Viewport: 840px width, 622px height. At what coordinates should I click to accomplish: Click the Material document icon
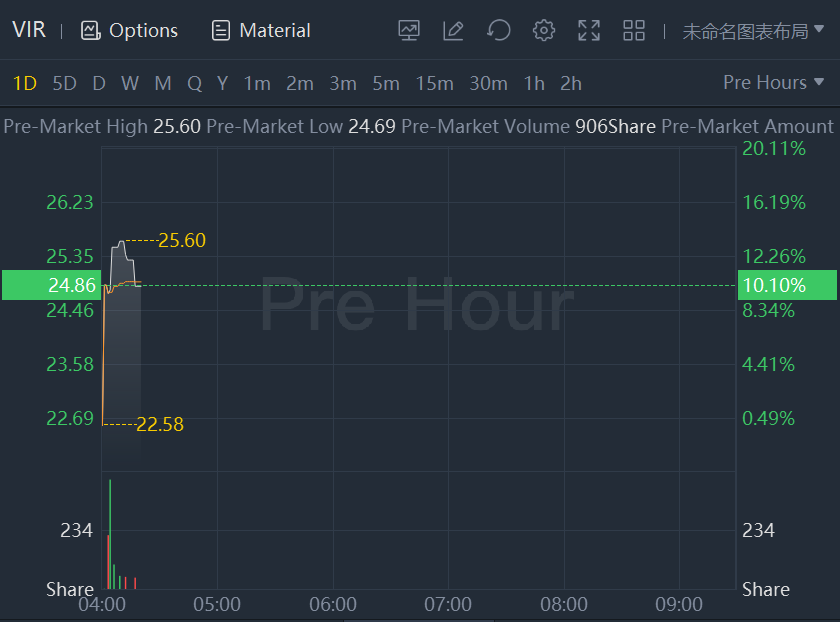tap(221, 30)
